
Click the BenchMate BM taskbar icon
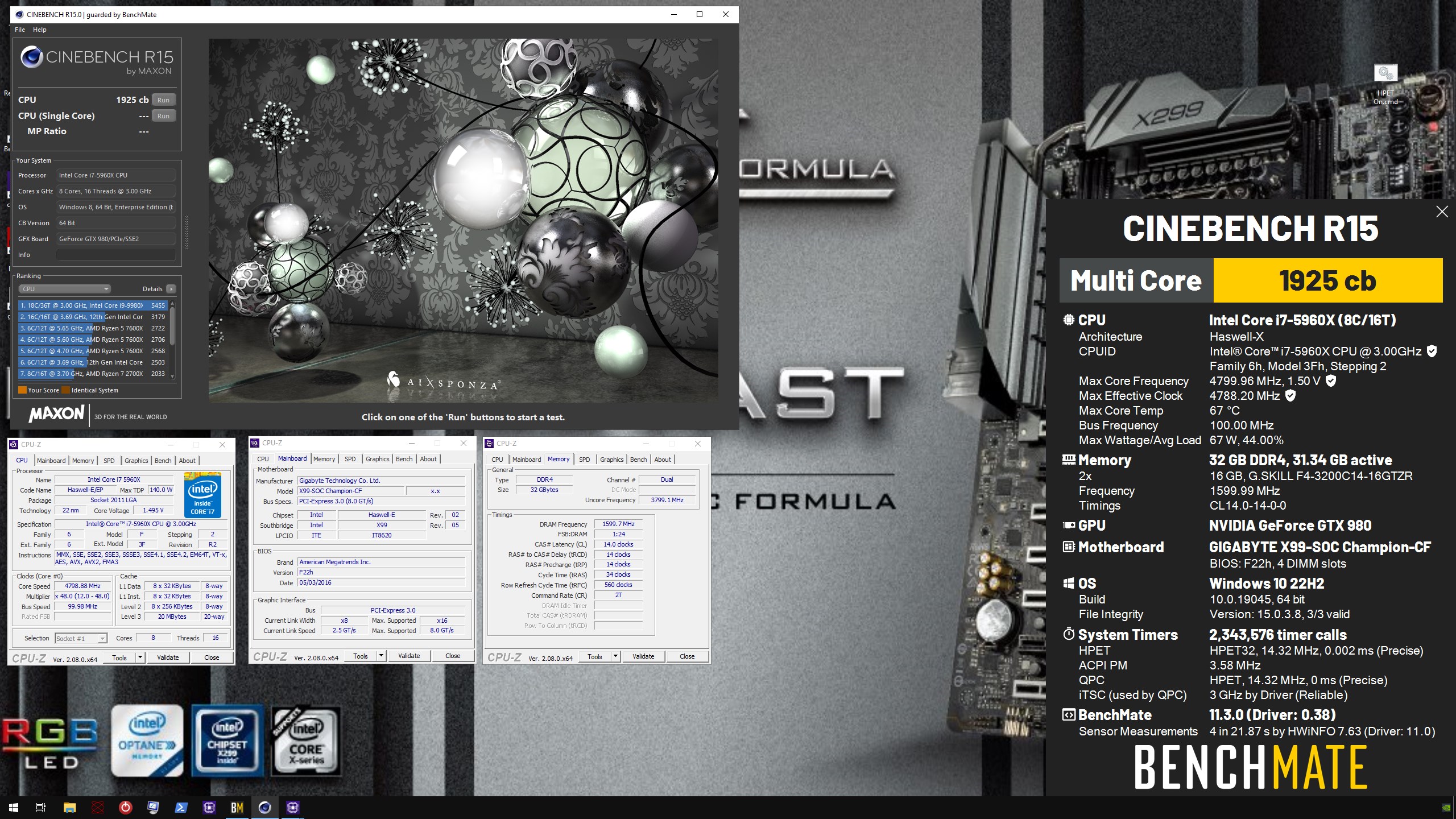pos(237,807)
